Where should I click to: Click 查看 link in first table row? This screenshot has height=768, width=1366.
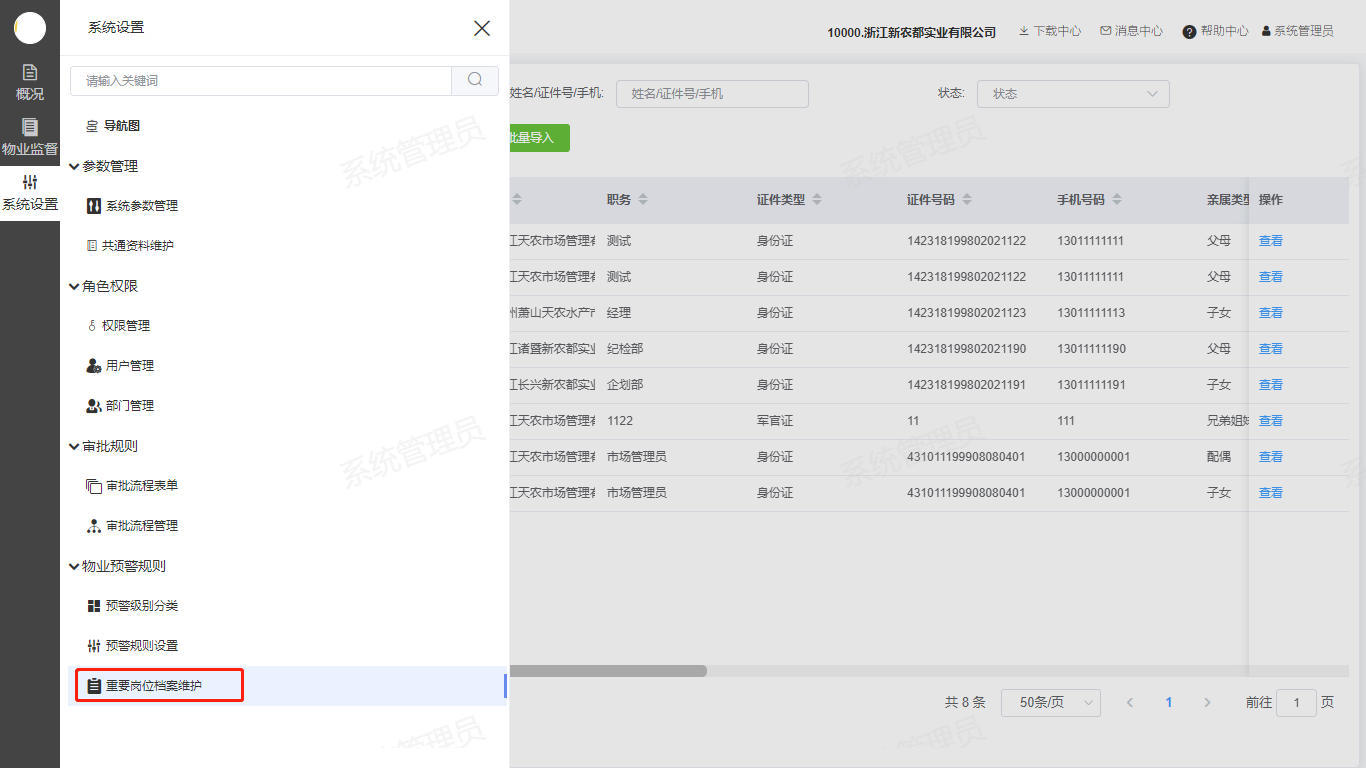pos(1270,241)
